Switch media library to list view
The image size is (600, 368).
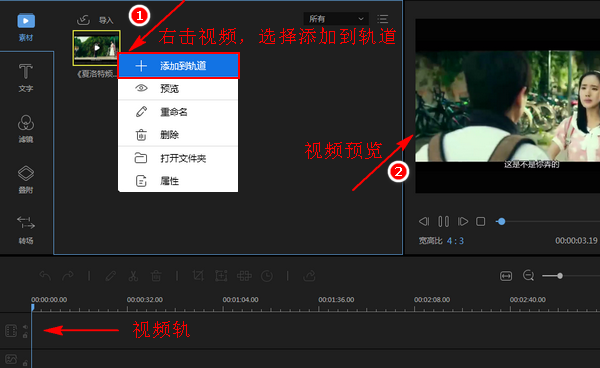(382, 19)
